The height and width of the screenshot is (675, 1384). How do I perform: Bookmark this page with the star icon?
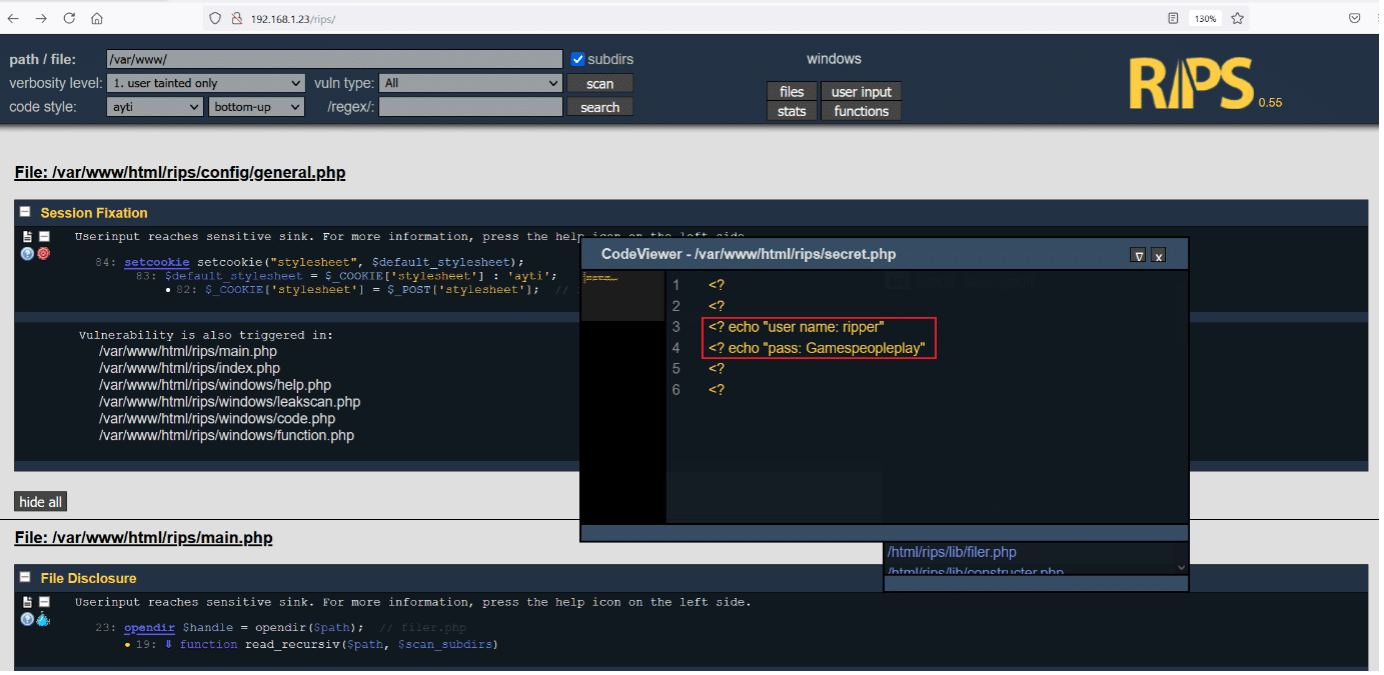[x=1237, y=18]
